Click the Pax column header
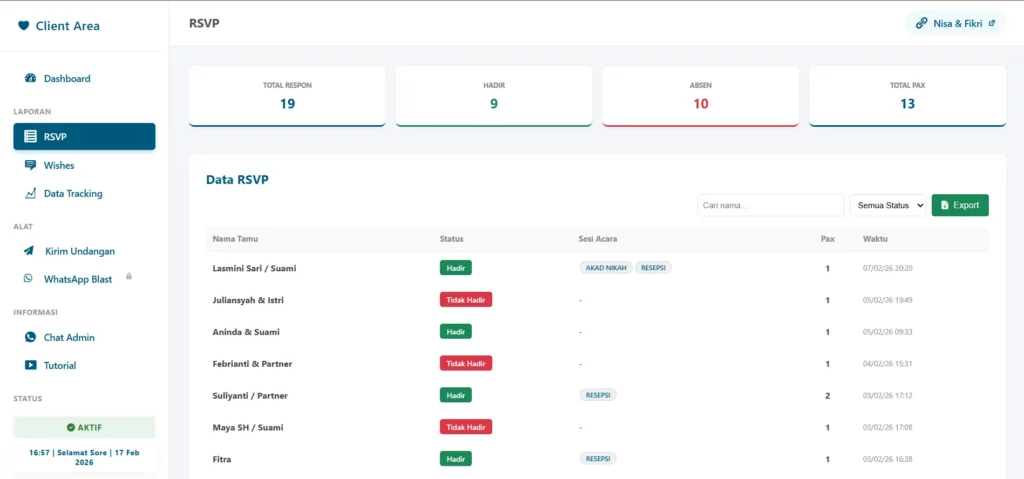This screenshot has width=1024, height=479. point(827,239)
